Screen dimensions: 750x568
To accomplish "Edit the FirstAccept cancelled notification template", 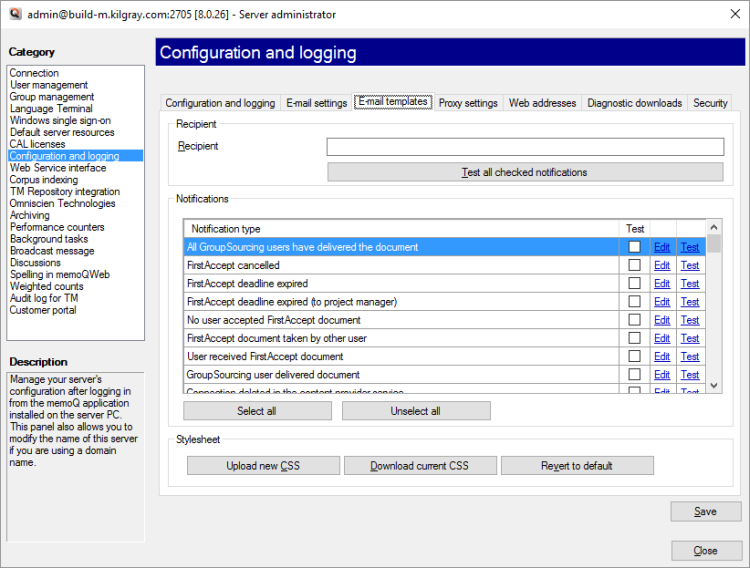I will (662, 266).
